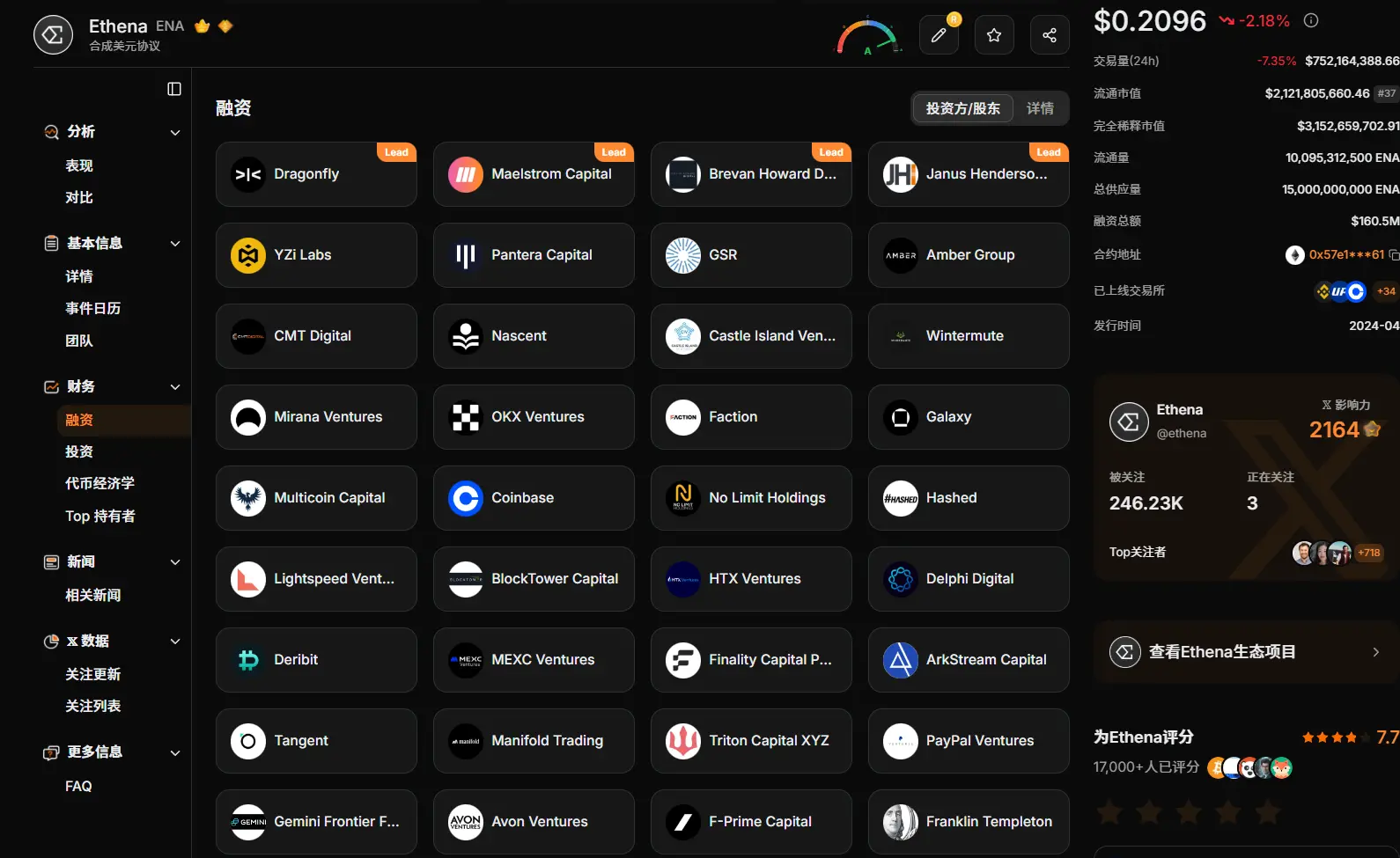The height and width of the screenshot is (858, 1400).
Task: Switch to 详情 tab in 融资
Action: (x=1040, y=108)
